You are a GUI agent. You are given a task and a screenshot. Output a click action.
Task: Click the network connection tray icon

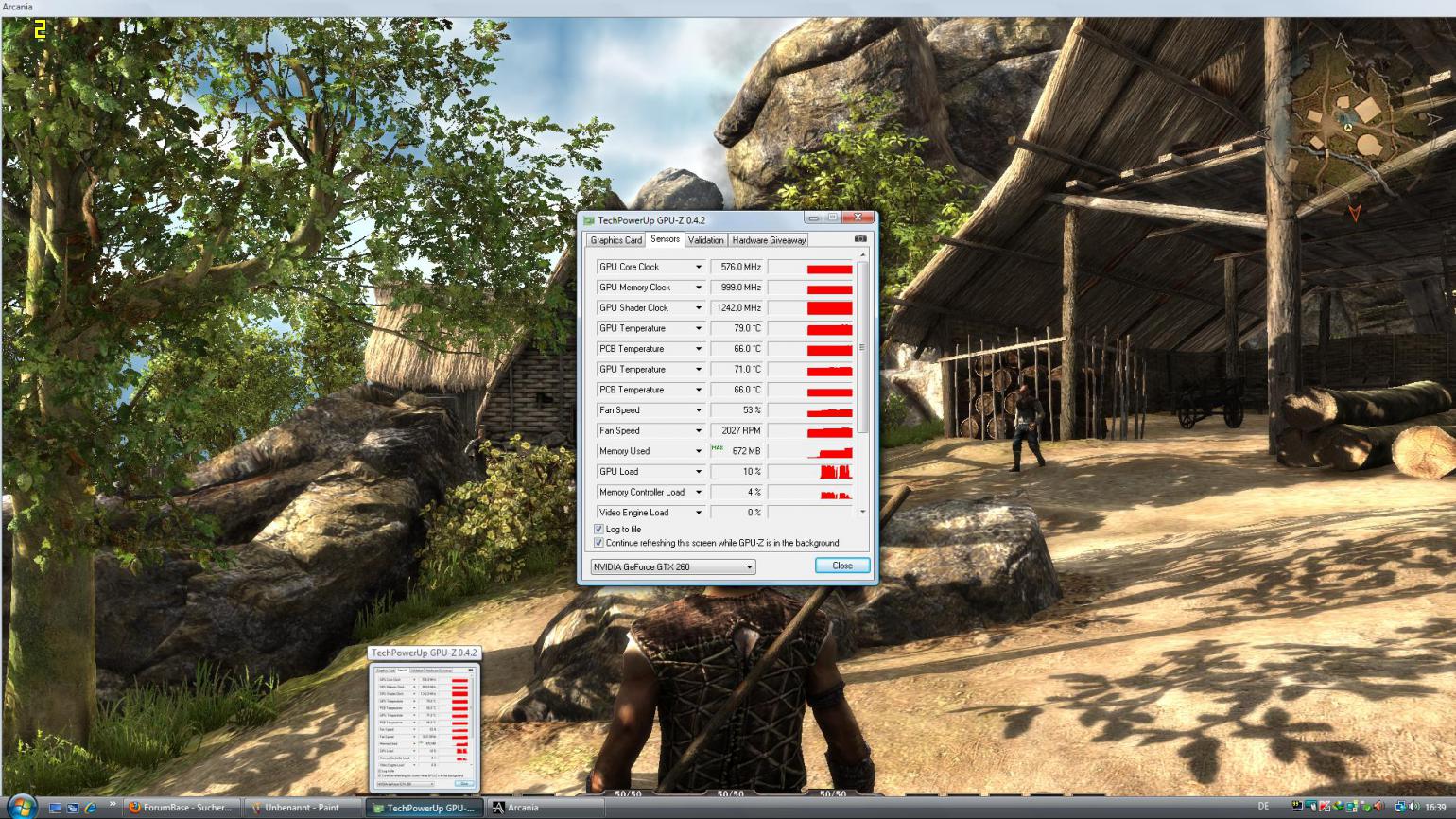pos(1400,807)
